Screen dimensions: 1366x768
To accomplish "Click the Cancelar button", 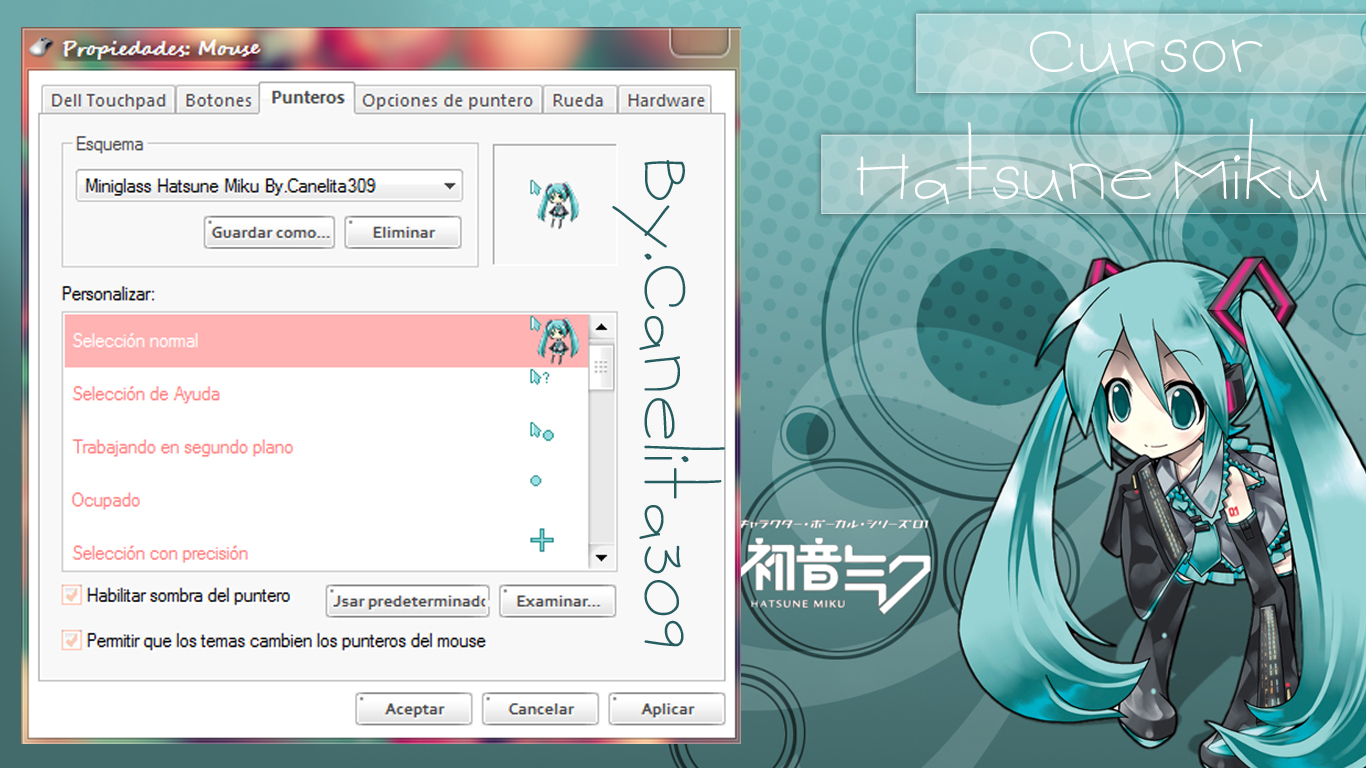I will point(540,709).
